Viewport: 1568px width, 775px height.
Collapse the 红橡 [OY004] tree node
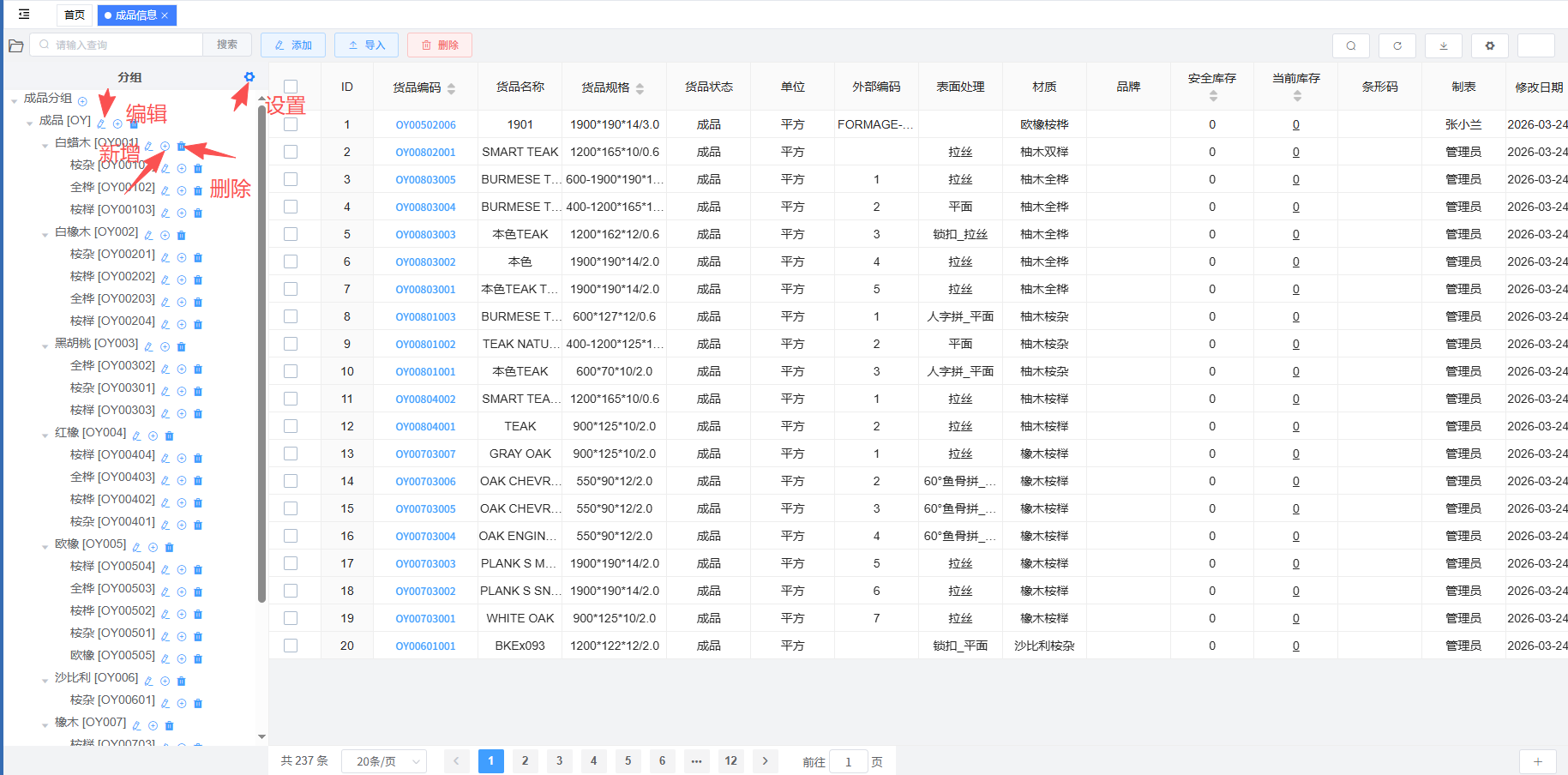tap(45, 436)
